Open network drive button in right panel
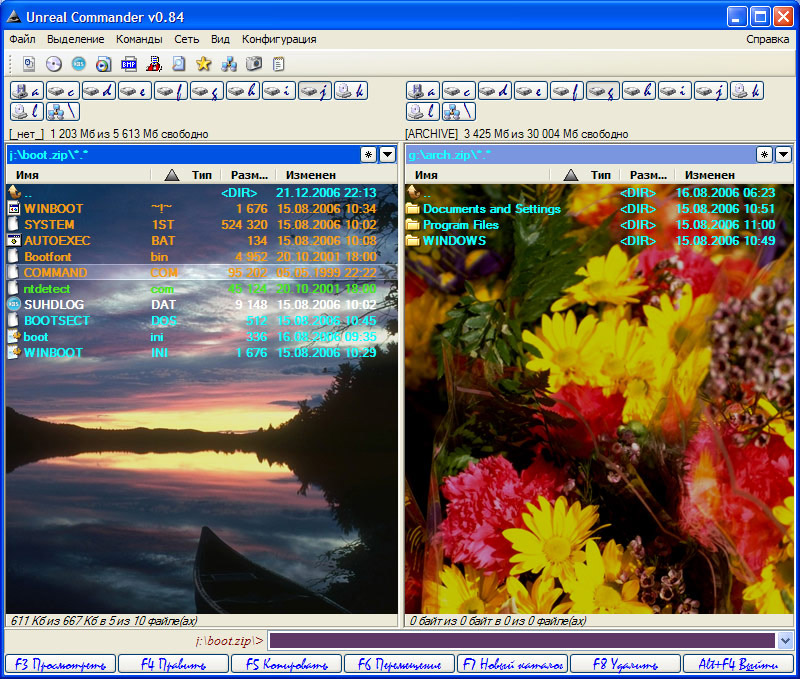Image resolution: width=800 pixels, height=679 pixels. [459, 111]
